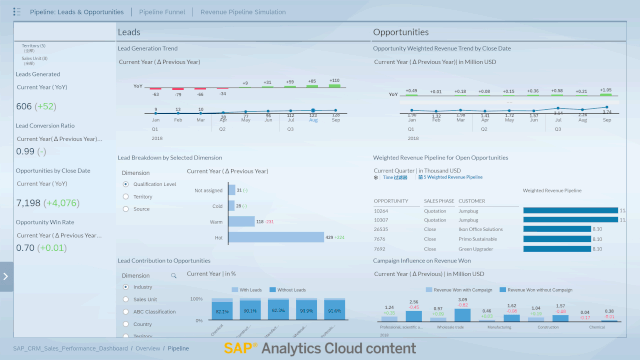Select the Qualification Level radio button
This screenshot has height=360, width=640.
coord(126,184)
